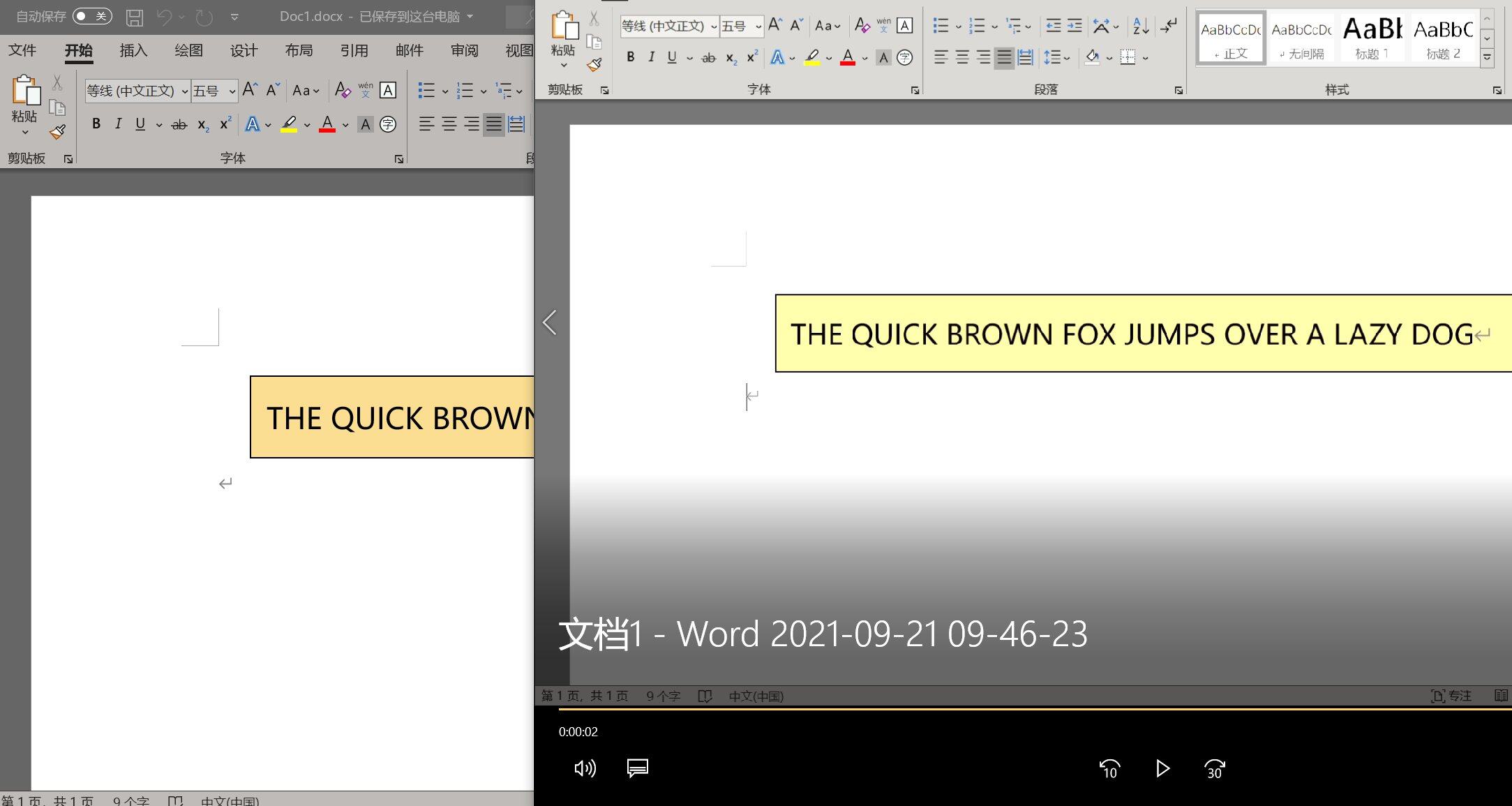Open 字体 font dialog launcher in left window
The width and height of the screenshot is (1512, 806).
click(x=399, y=159)
